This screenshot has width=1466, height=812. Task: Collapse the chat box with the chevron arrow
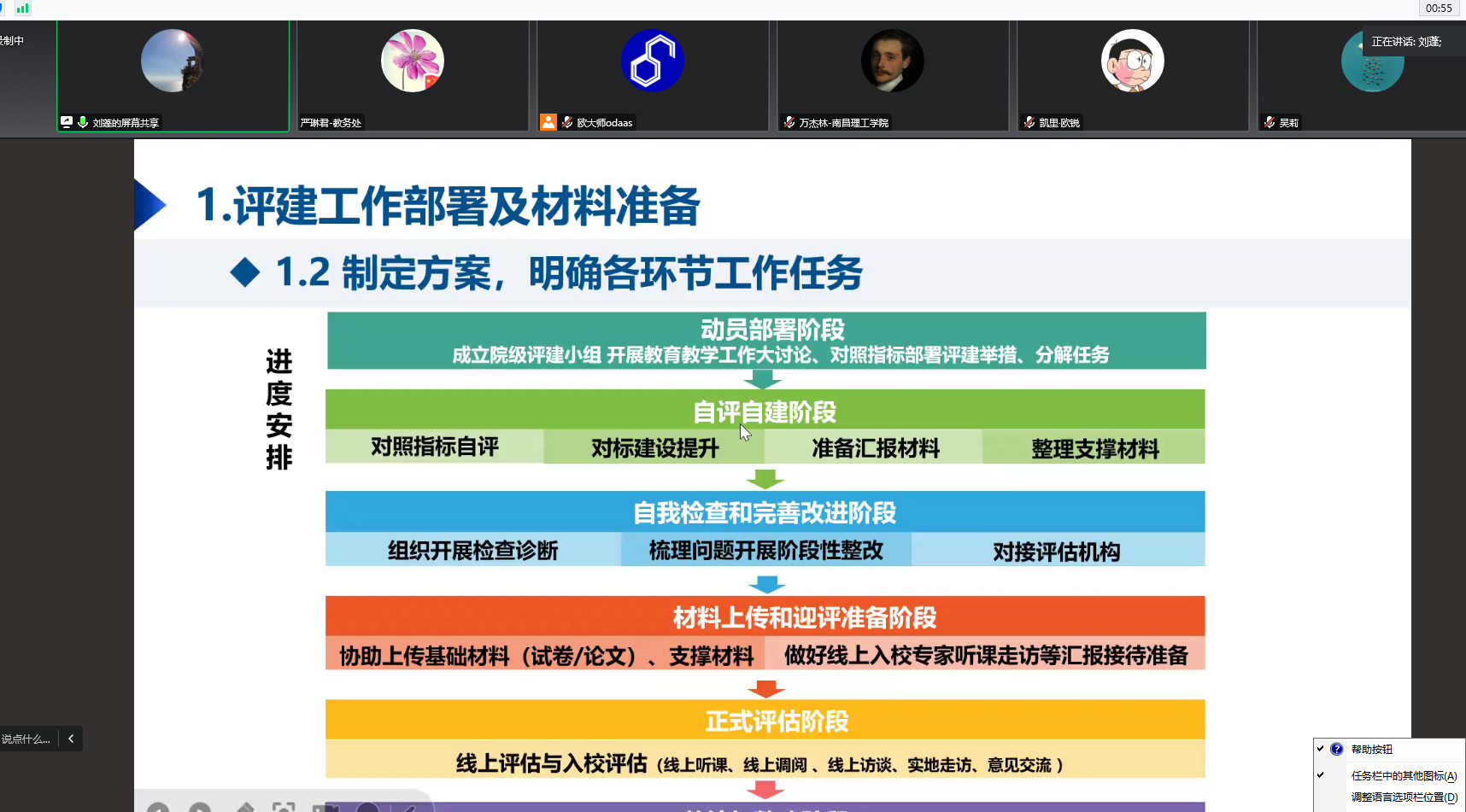point(71,739)
